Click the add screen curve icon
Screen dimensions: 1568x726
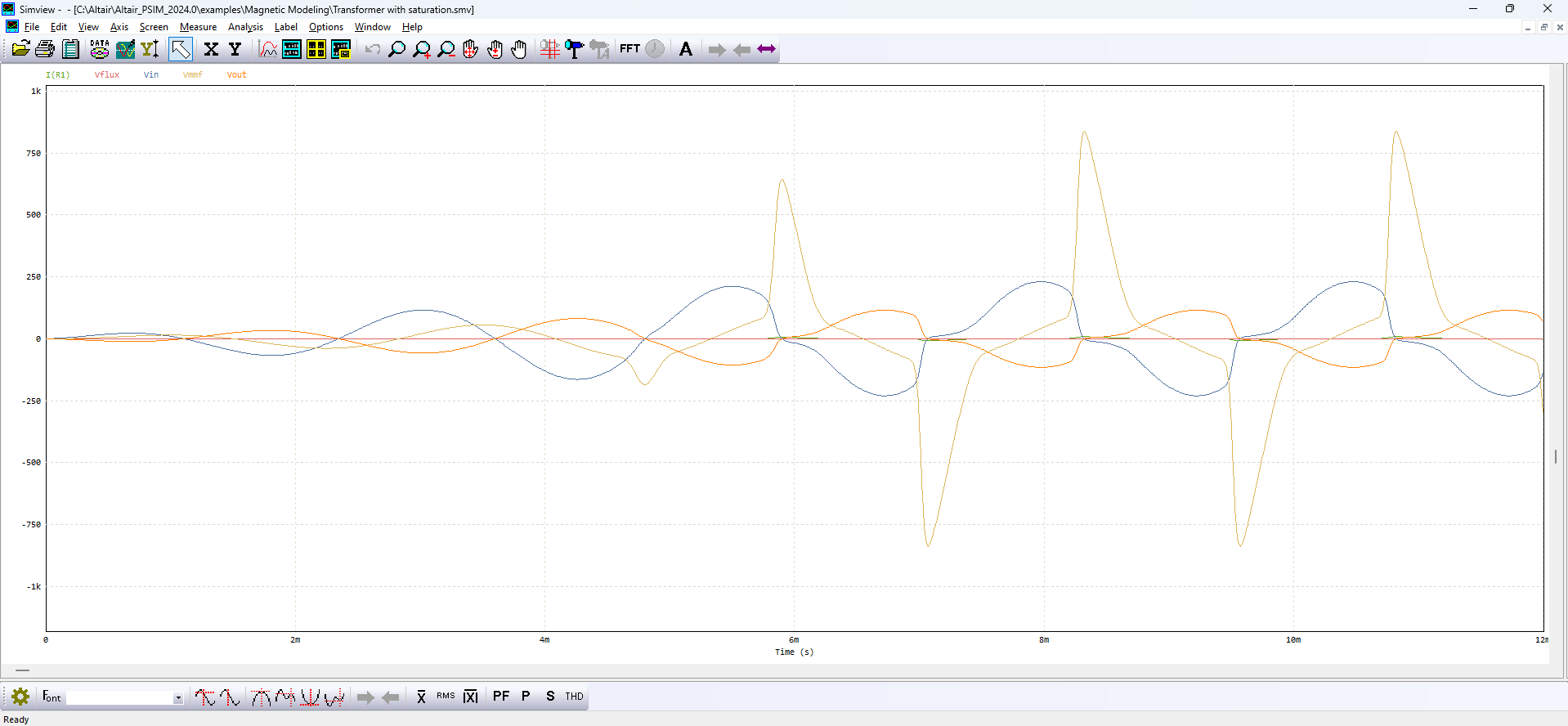tap(268, 50)
